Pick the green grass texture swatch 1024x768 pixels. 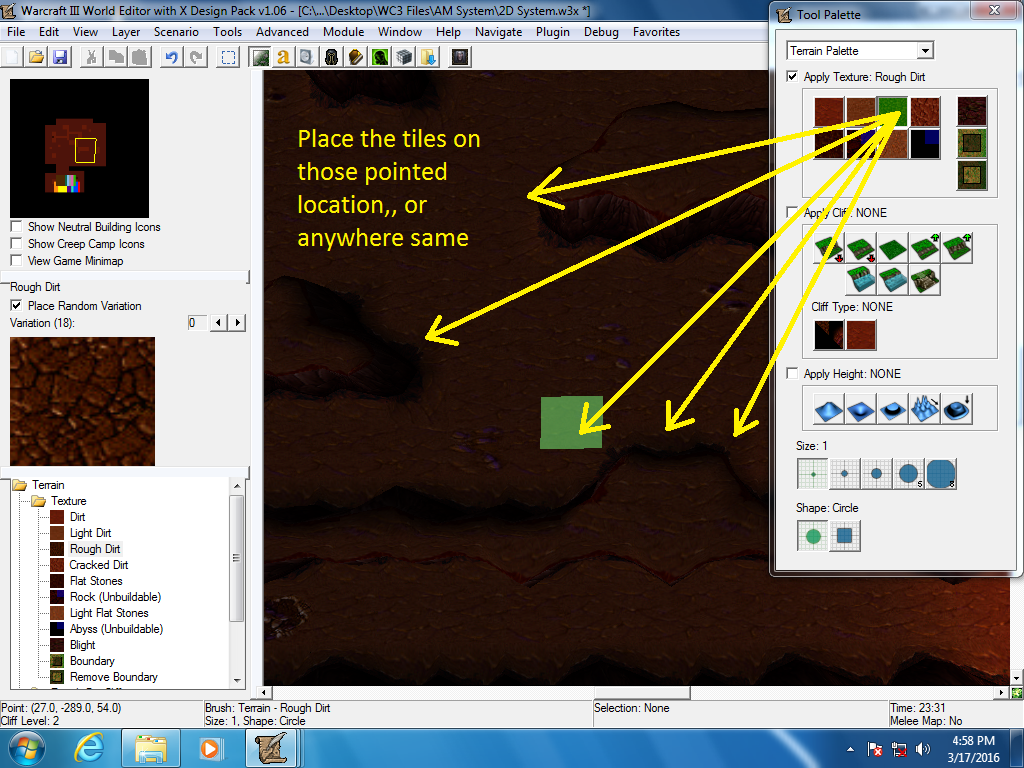[892, 111]
